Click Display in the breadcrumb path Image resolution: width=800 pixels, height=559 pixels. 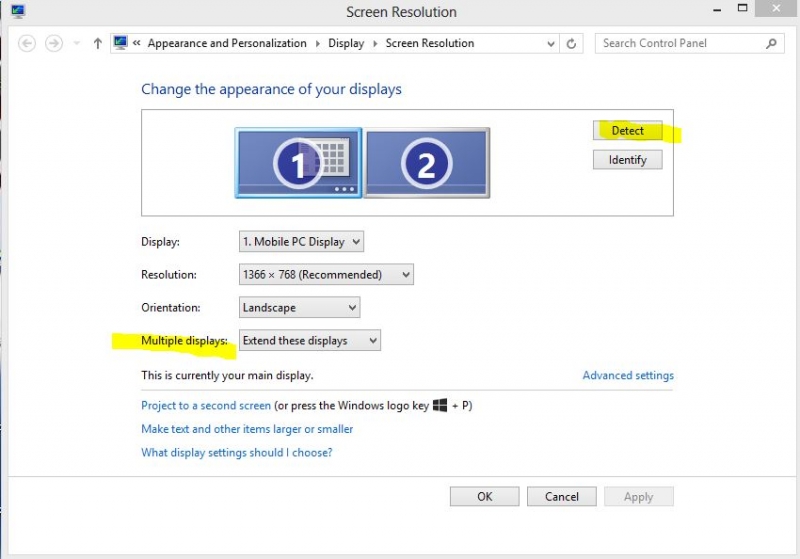pyautogui.click(x=346, y=43)
